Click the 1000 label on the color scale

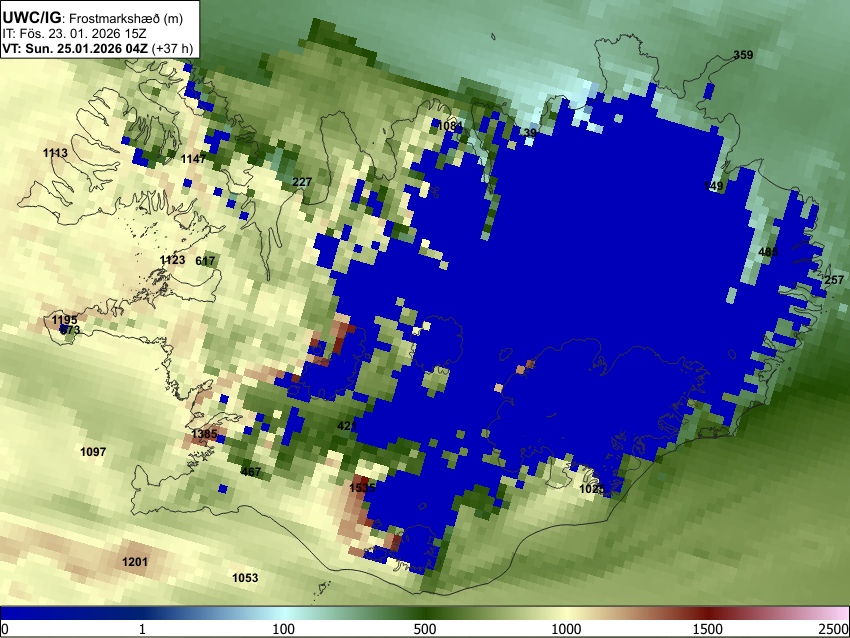[566, 629]
